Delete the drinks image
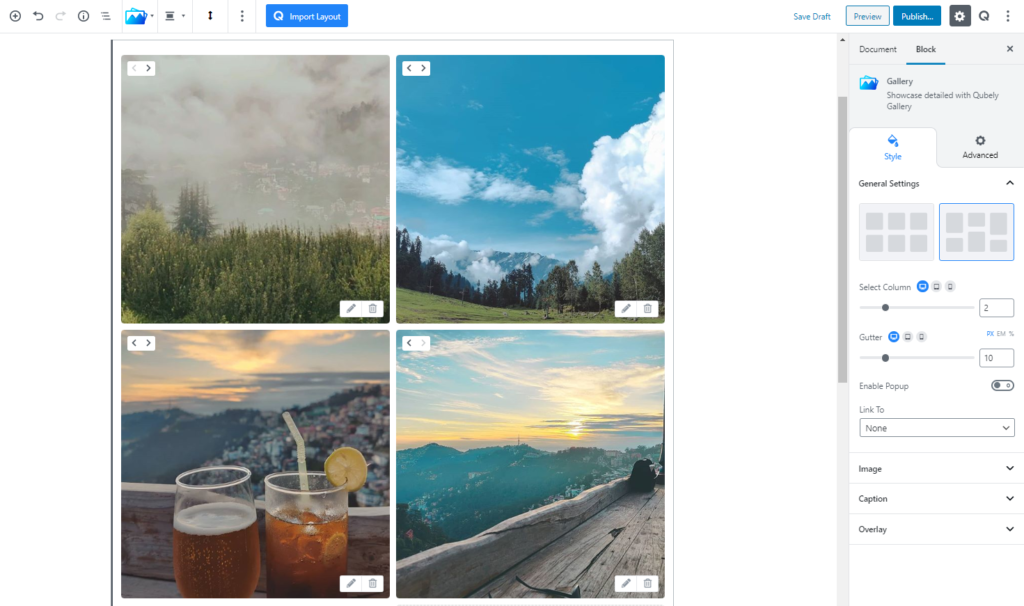 tap(373, 583)
